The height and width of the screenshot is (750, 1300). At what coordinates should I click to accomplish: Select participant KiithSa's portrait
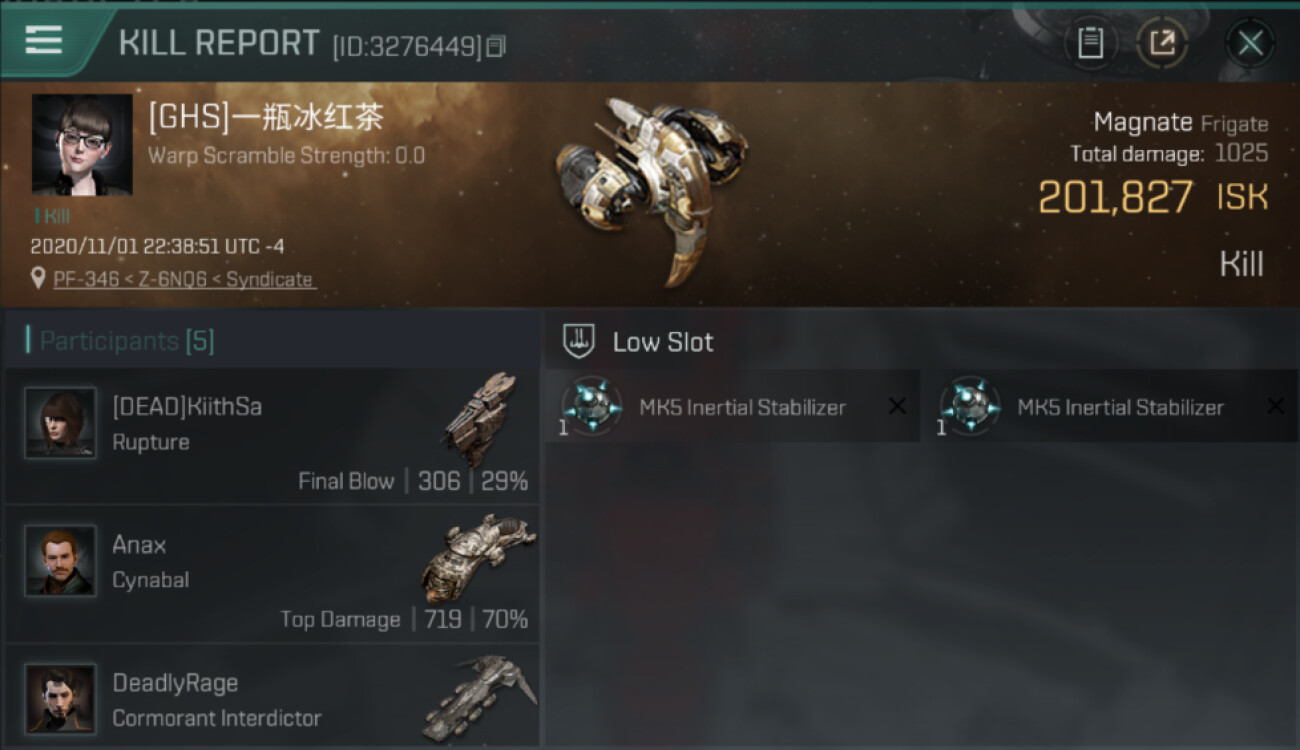click(60, 423)
